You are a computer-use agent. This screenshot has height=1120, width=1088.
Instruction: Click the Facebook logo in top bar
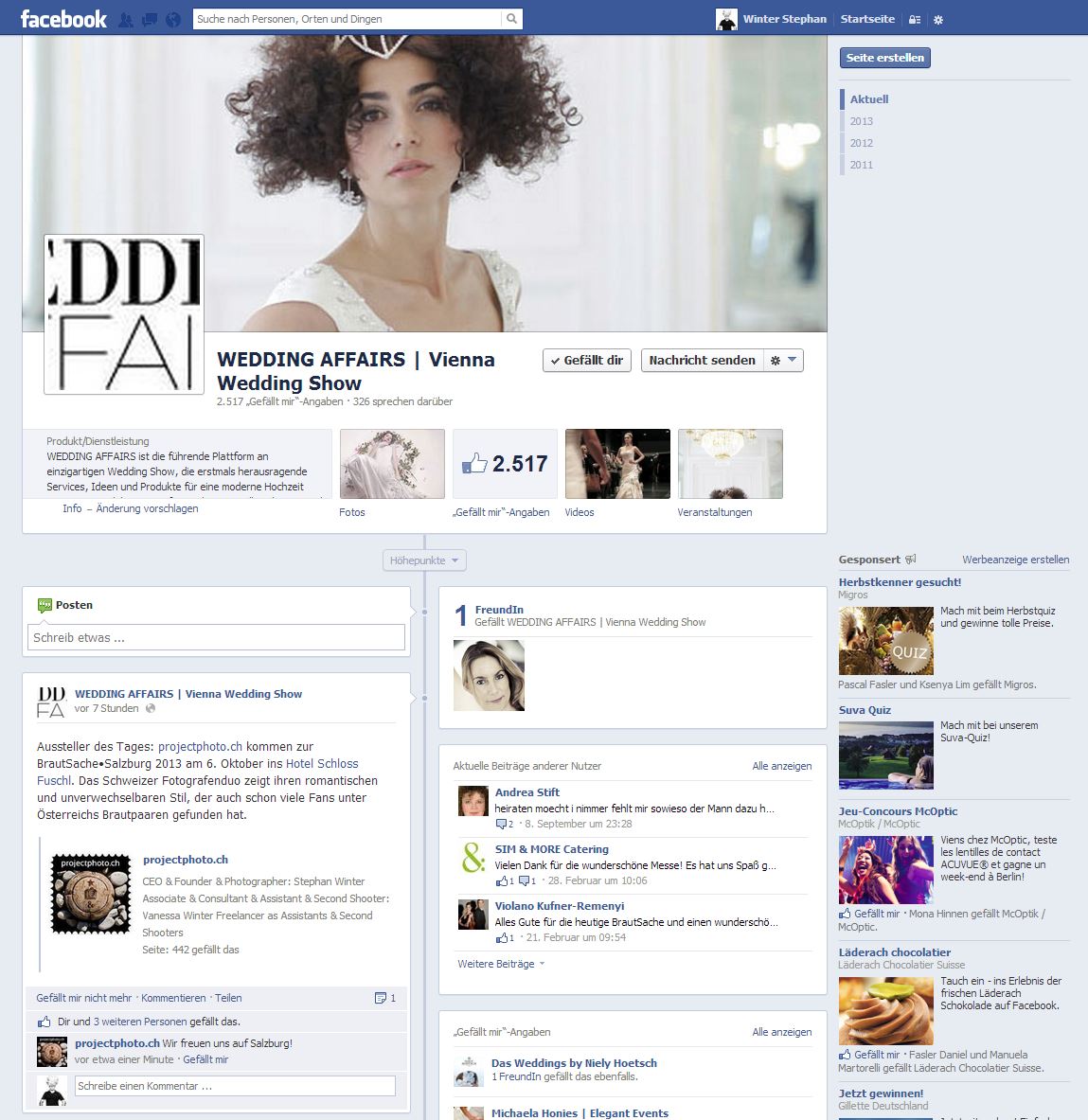tap(63, 19)
